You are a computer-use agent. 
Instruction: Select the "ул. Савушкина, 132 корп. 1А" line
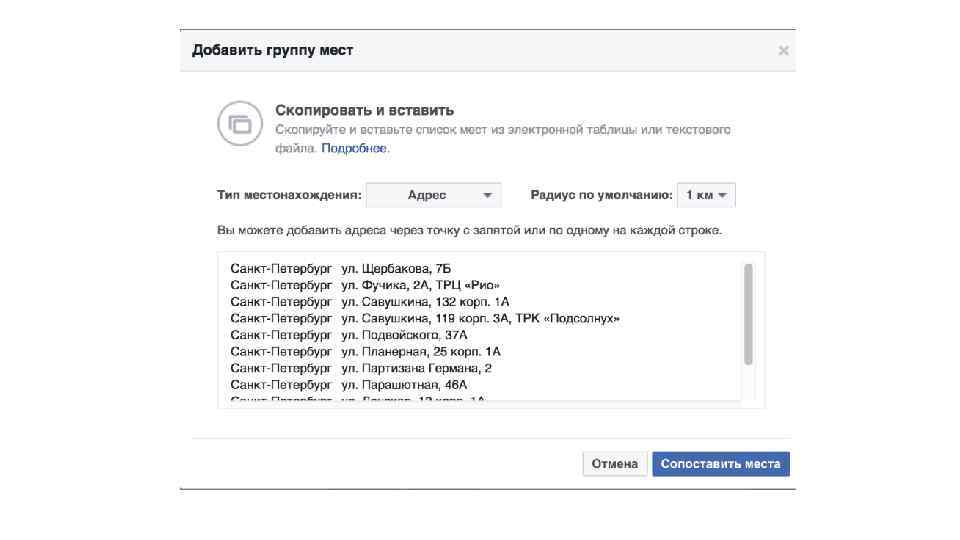point(425,302)
